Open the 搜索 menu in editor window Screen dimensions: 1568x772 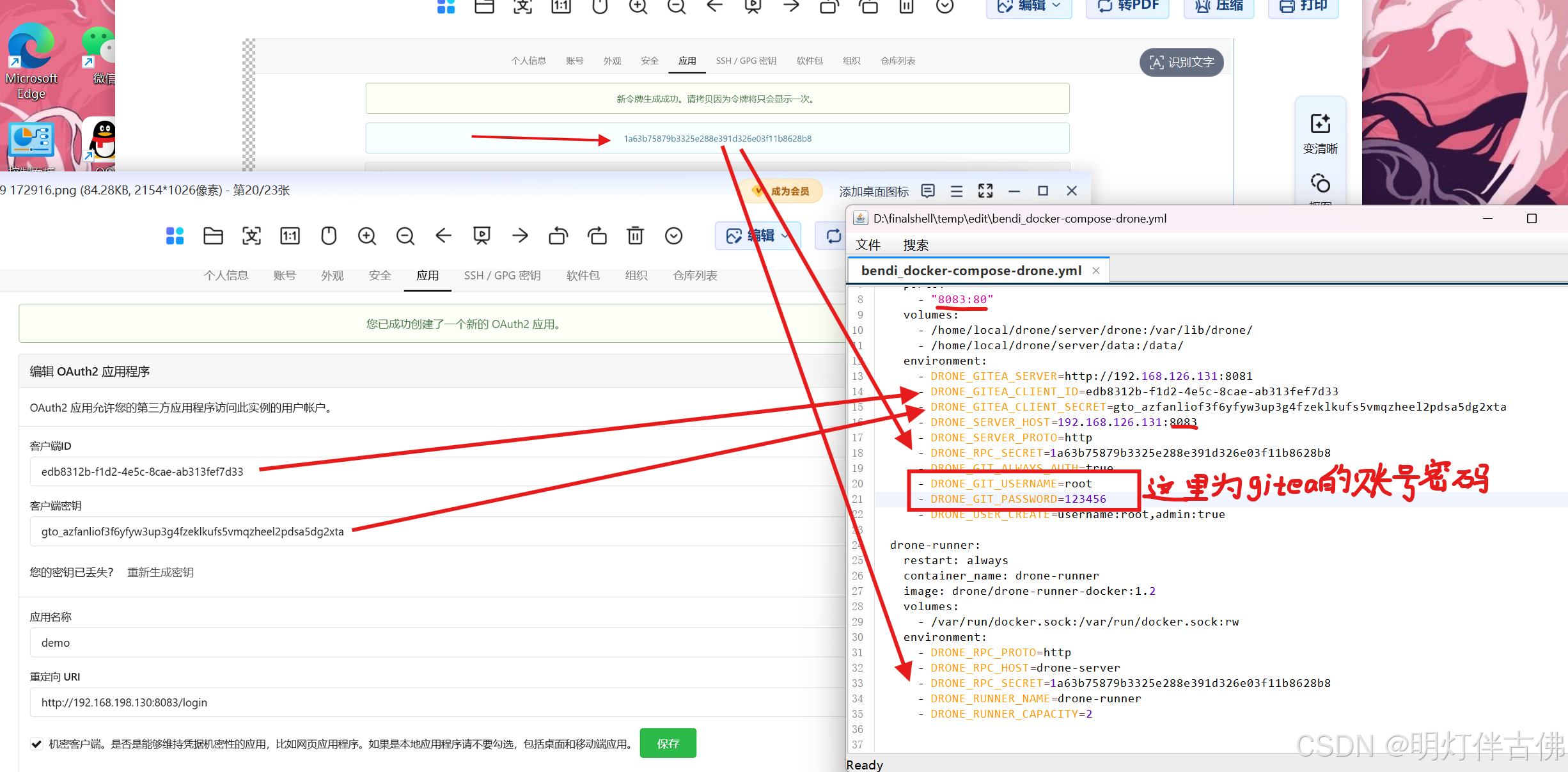click(x=916, y=244)
